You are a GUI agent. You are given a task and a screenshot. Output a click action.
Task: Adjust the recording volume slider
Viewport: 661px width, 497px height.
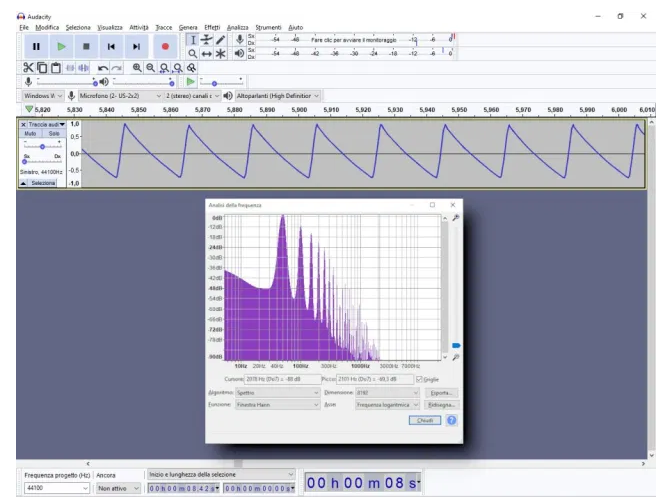[67, 82]
